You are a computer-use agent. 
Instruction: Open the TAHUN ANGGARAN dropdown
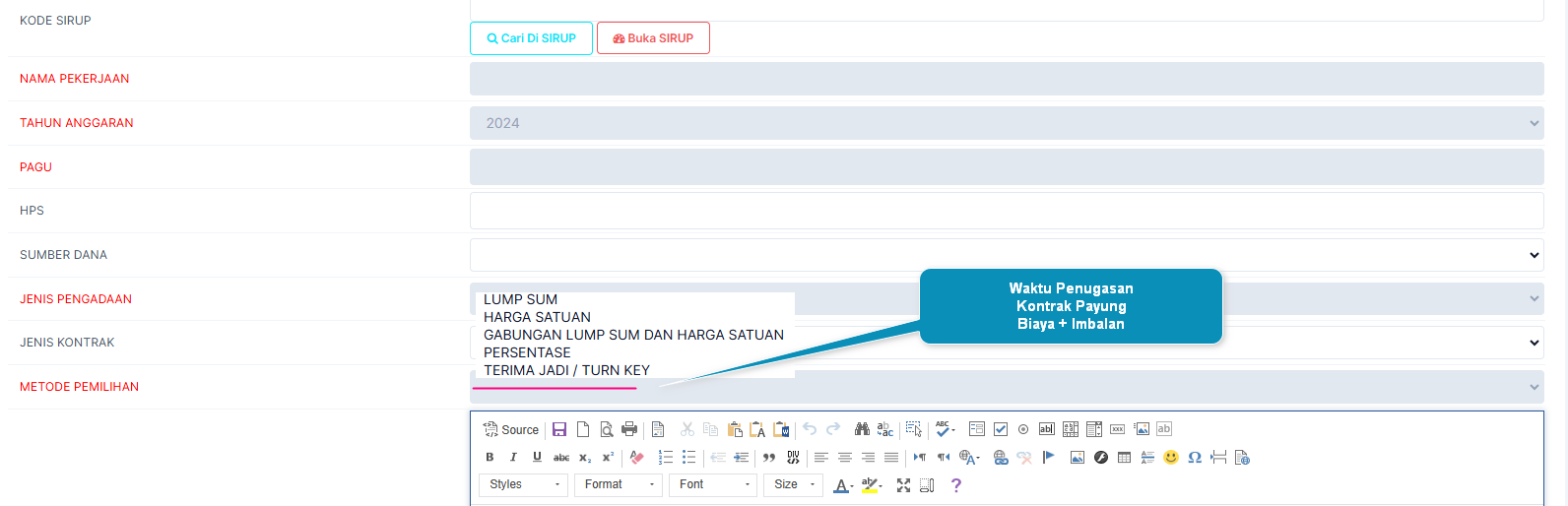[x=1006, y=123]
